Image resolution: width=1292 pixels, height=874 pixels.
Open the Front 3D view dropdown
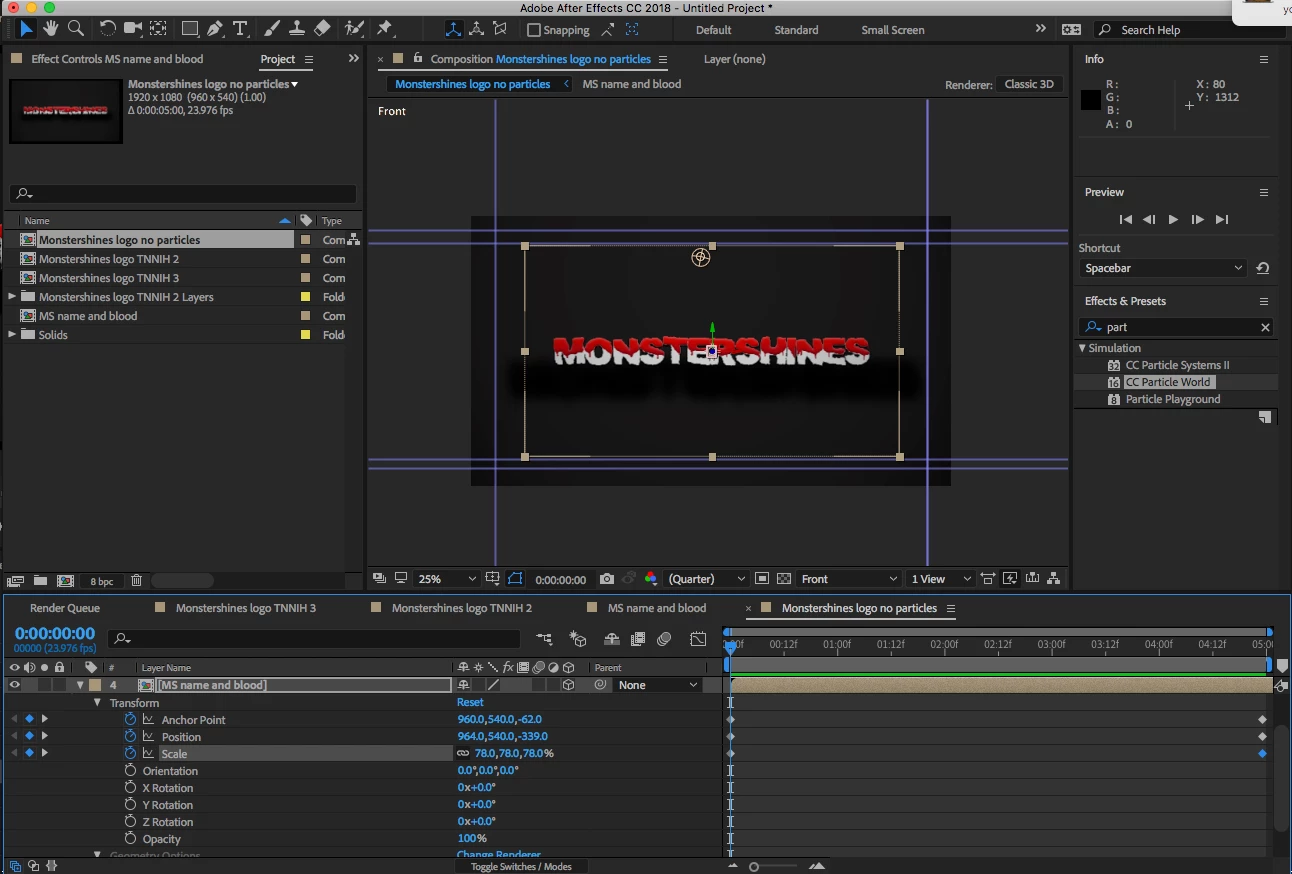coord(849,579)
